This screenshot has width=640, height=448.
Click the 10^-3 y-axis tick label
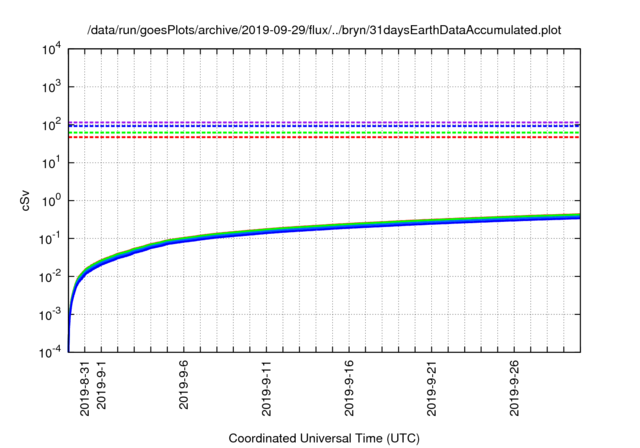tap(51, 315)
